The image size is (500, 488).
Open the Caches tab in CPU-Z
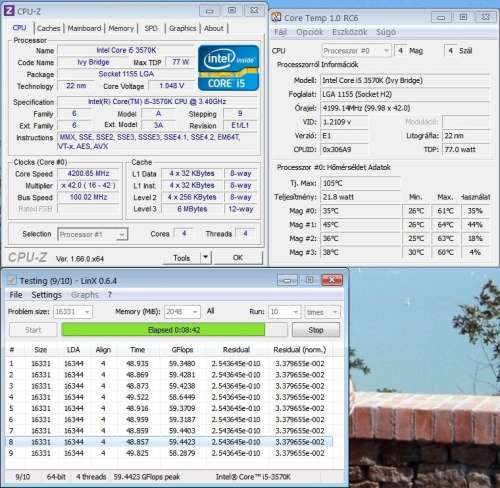tap(49, 28)
